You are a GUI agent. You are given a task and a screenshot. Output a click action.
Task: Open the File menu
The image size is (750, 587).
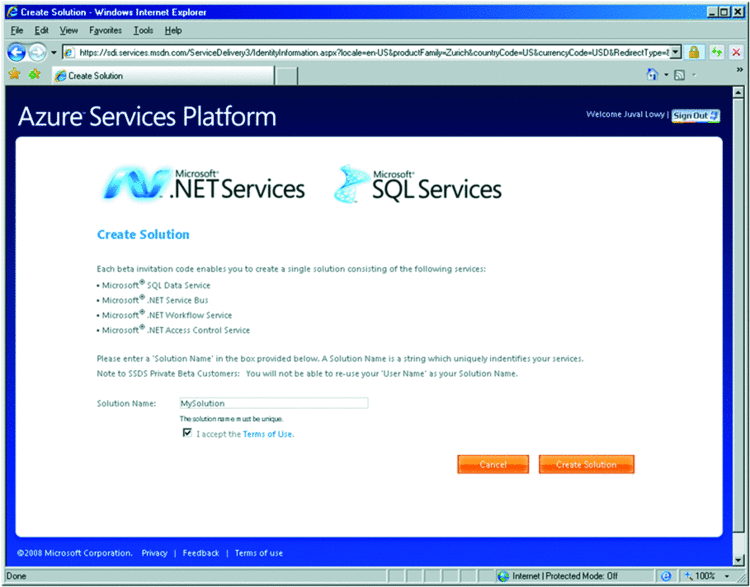point(16,31)
